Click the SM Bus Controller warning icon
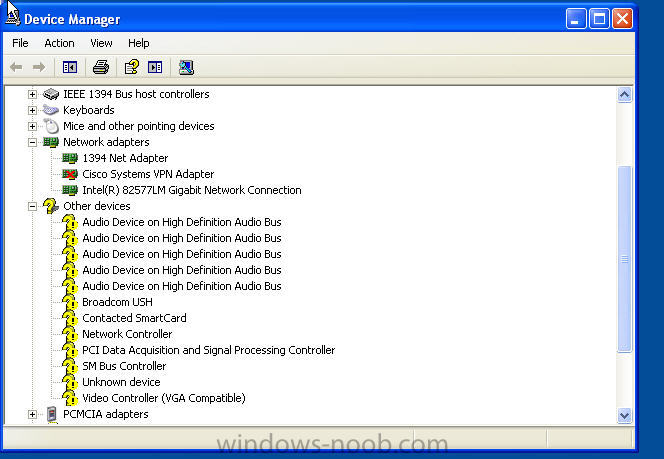 coord(70,366)
